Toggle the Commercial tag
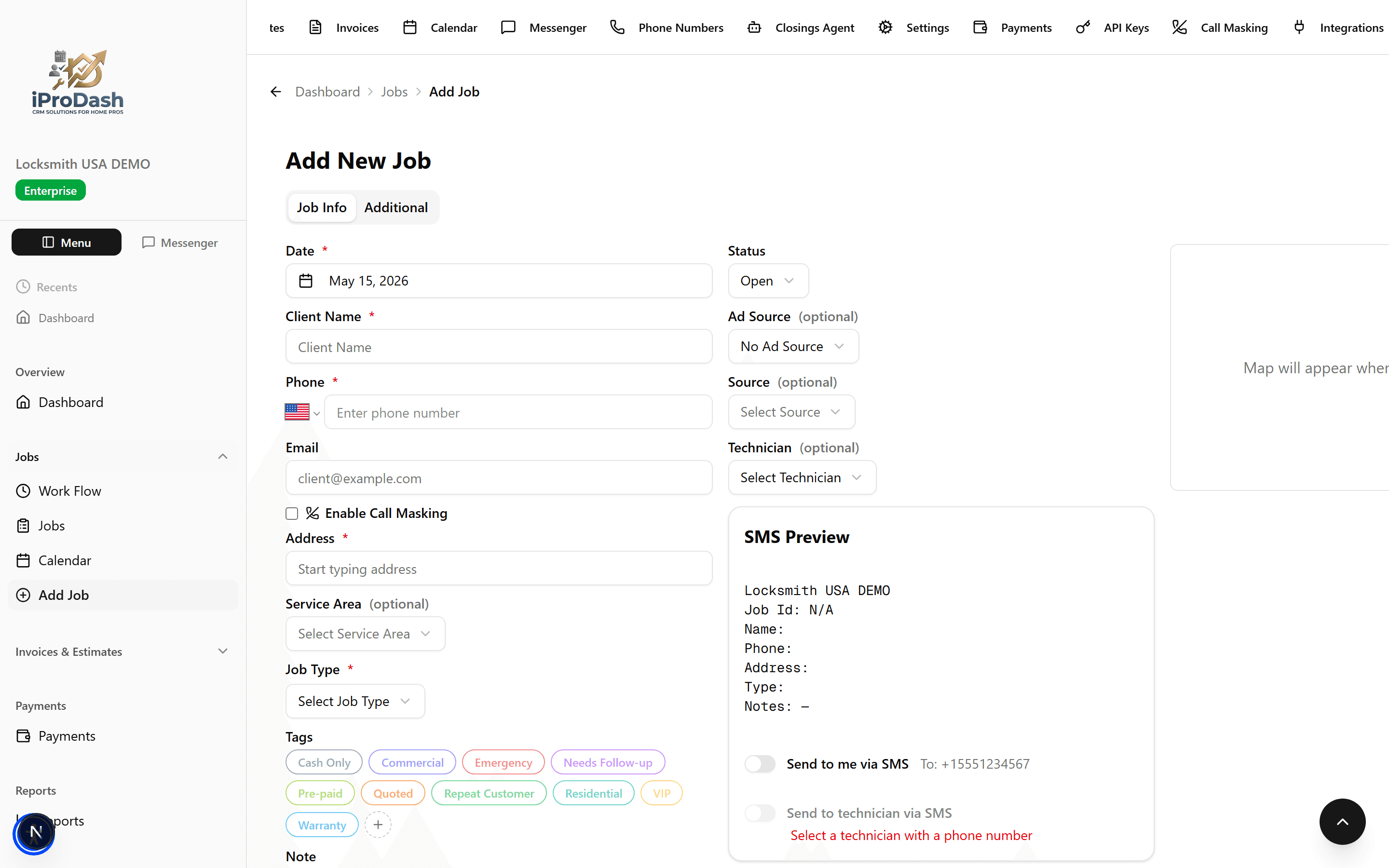The height and width of the screenshot is (868, 1389). pyautogui.click(x=412, y=762)
